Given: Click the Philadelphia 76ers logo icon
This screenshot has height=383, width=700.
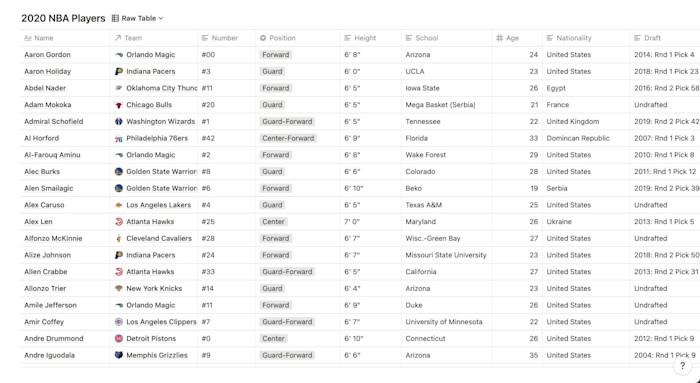Looking at the screenshot, I should coord(119,138).
